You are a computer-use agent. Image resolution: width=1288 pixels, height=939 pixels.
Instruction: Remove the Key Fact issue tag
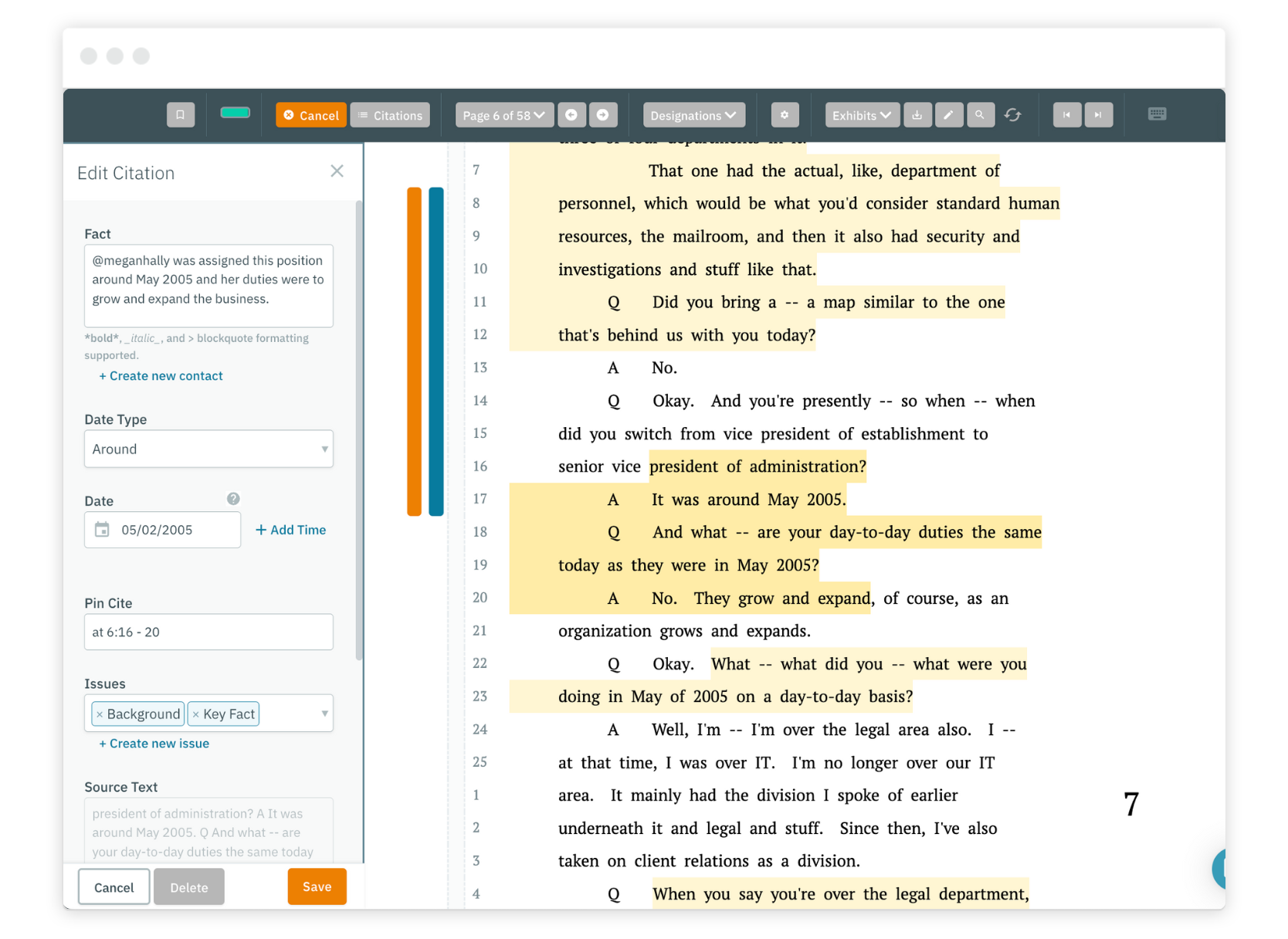point(195,714)
